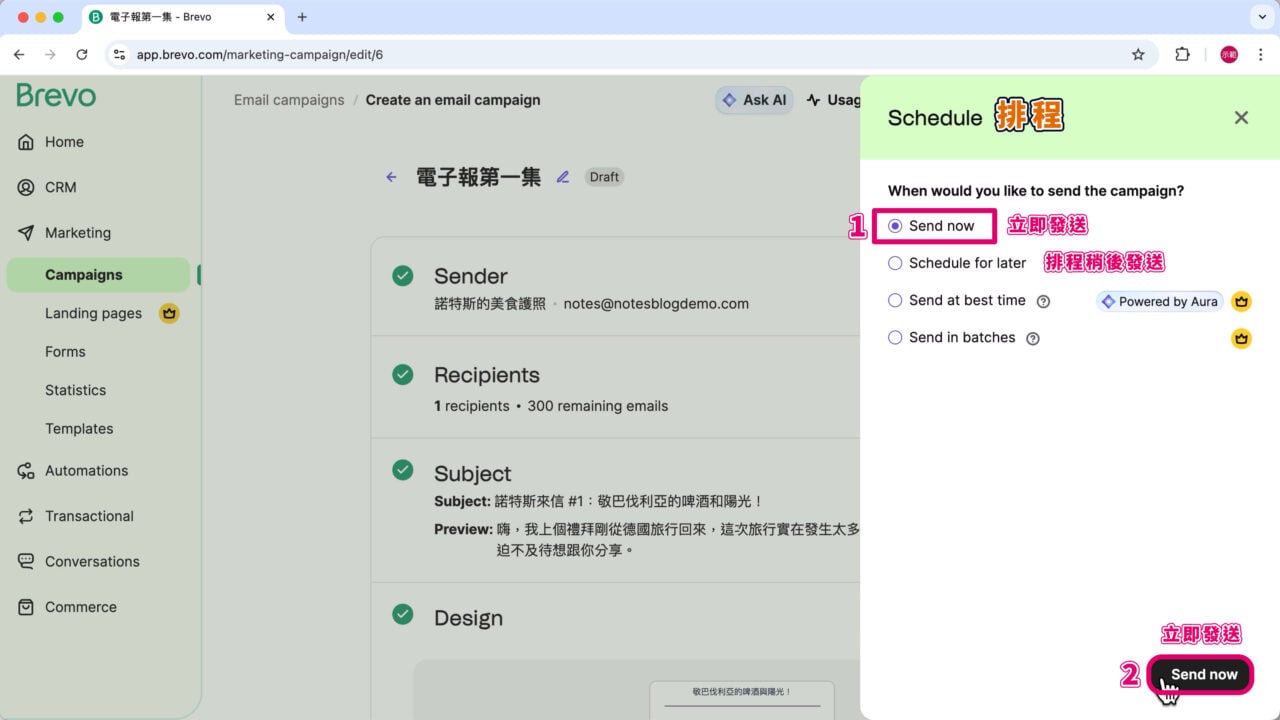
Task: Bookmark this page with star icon
Action: click(1138, 55)
